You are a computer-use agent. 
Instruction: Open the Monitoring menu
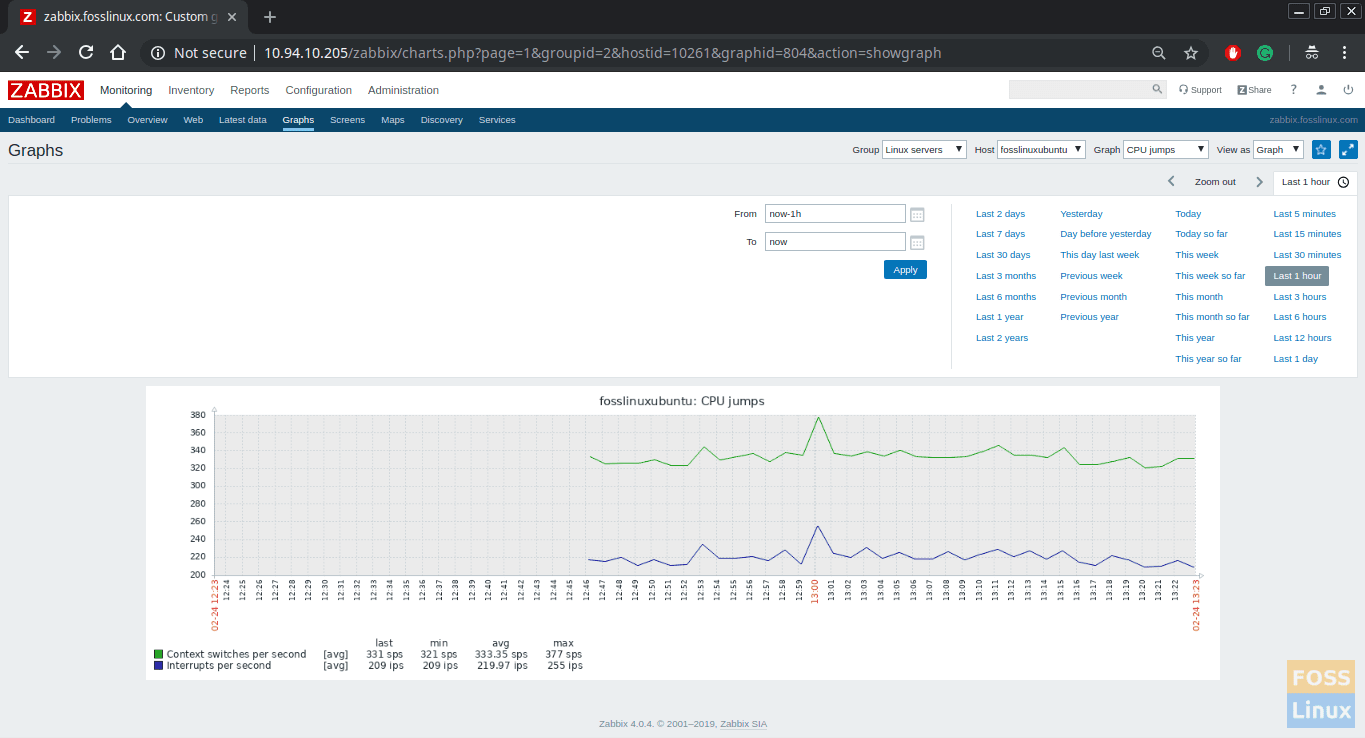coord(126,90)
